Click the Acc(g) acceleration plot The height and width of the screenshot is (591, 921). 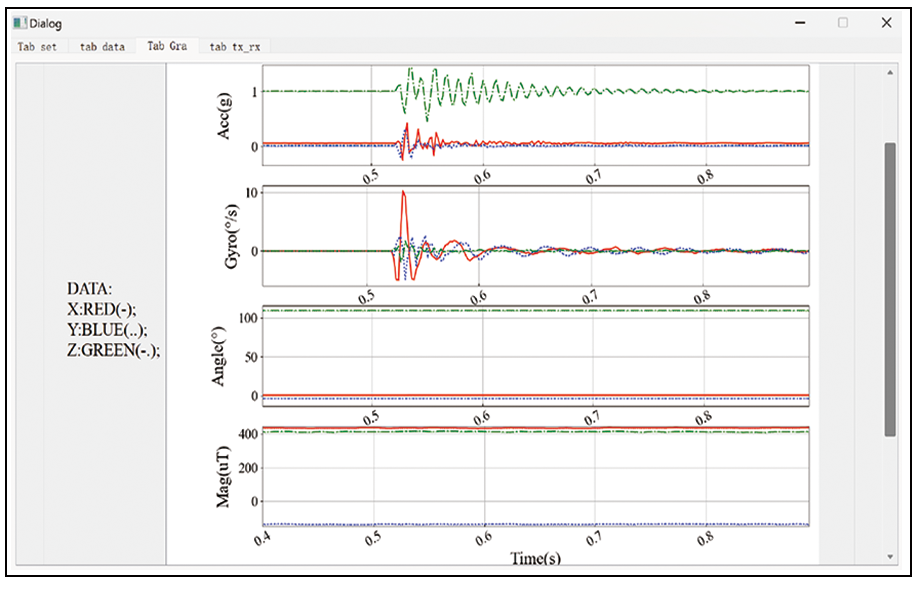[536, 115]
